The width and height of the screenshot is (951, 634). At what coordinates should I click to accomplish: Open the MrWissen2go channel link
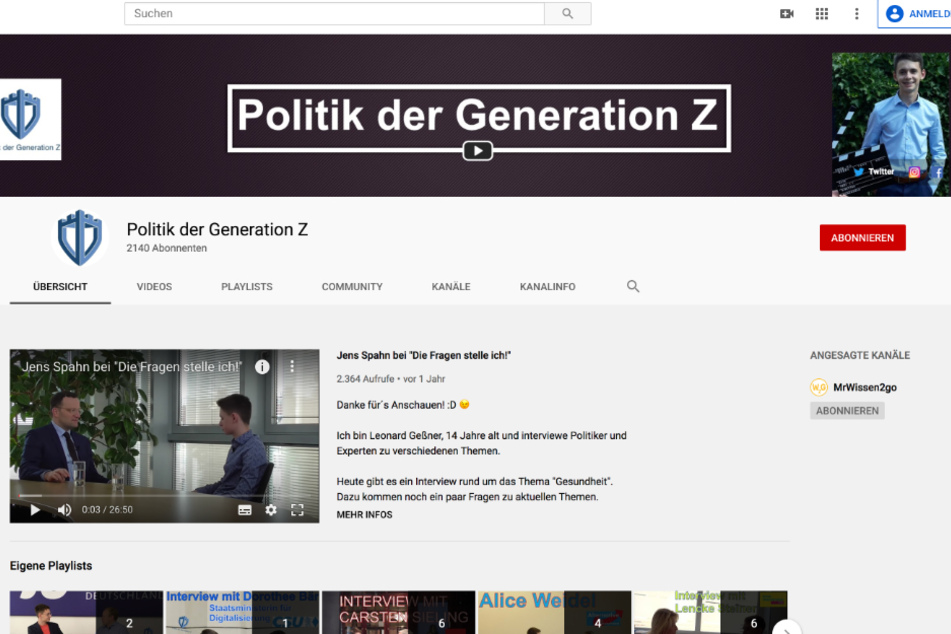click(865, 387)
